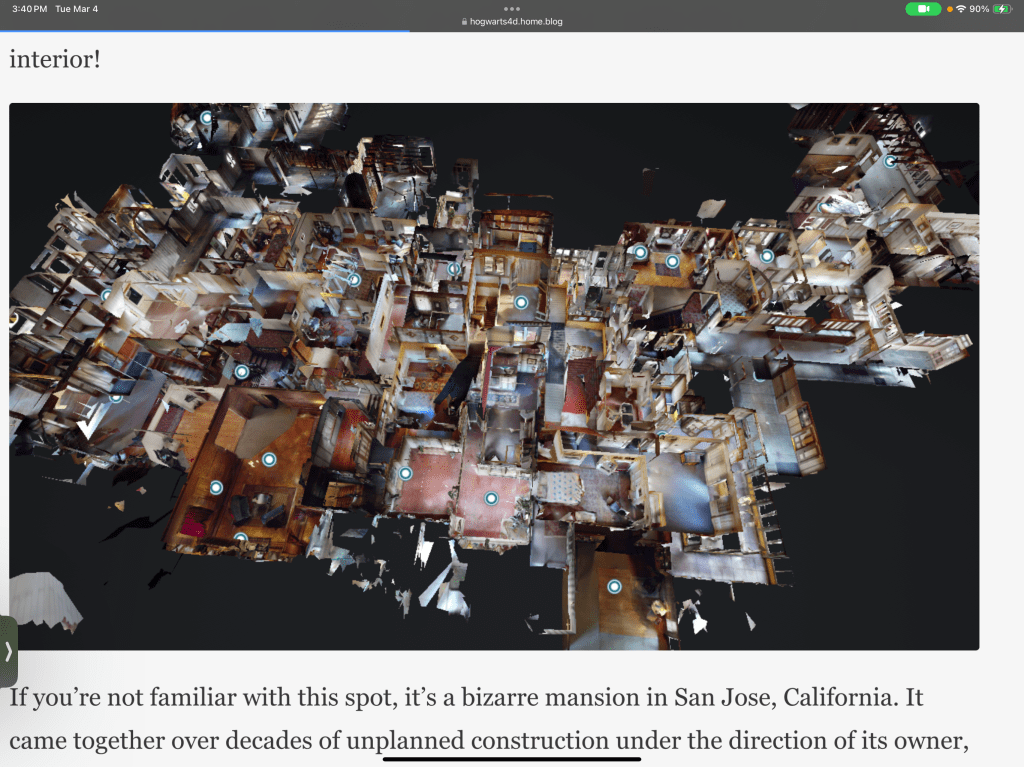Click the Matterport 3D dollhouse model view
The width and height of the screenshot is (1024, 767).
pos(560,400)
